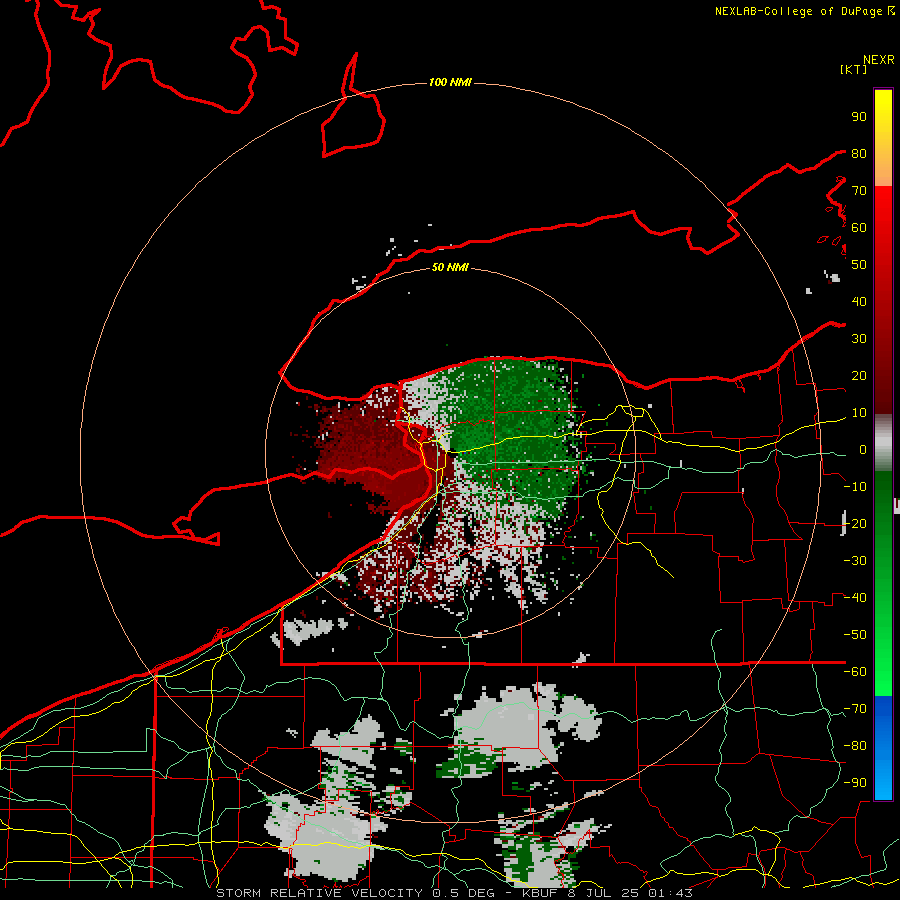
Task: Click the -40 value on the velocity scale
Action: tap(855, 598)
